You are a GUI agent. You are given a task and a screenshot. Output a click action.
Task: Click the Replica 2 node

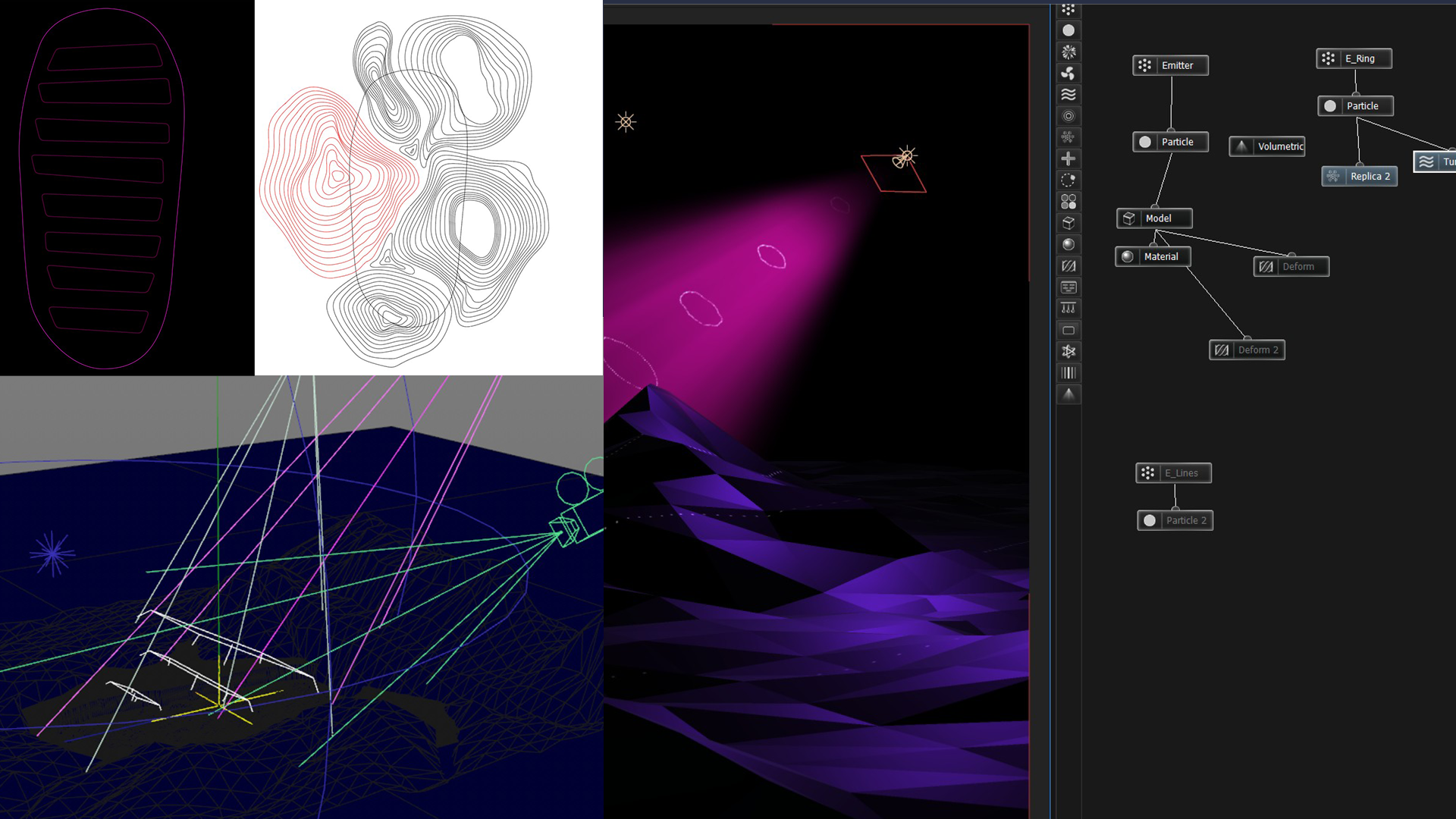tap(1359, 177)
